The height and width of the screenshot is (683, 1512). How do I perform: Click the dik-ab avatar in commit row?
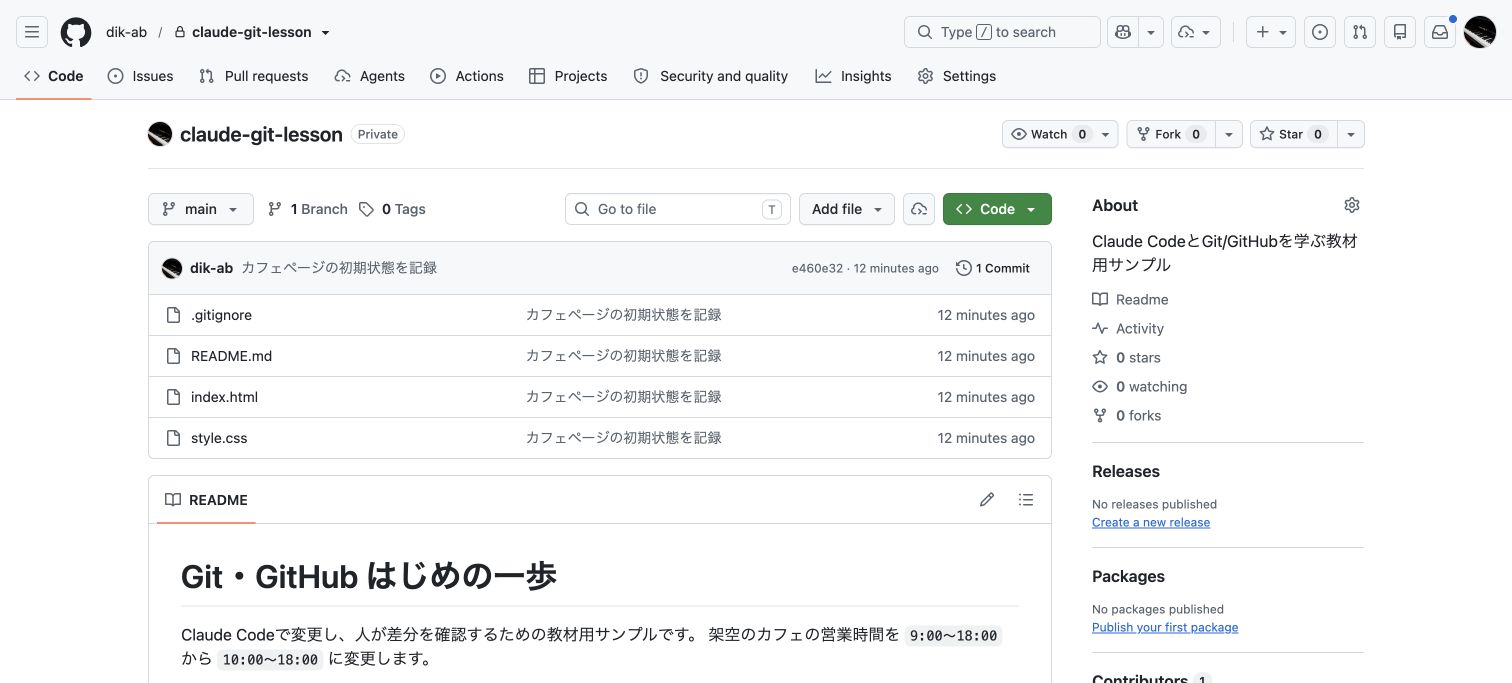[x=172, y=268]
